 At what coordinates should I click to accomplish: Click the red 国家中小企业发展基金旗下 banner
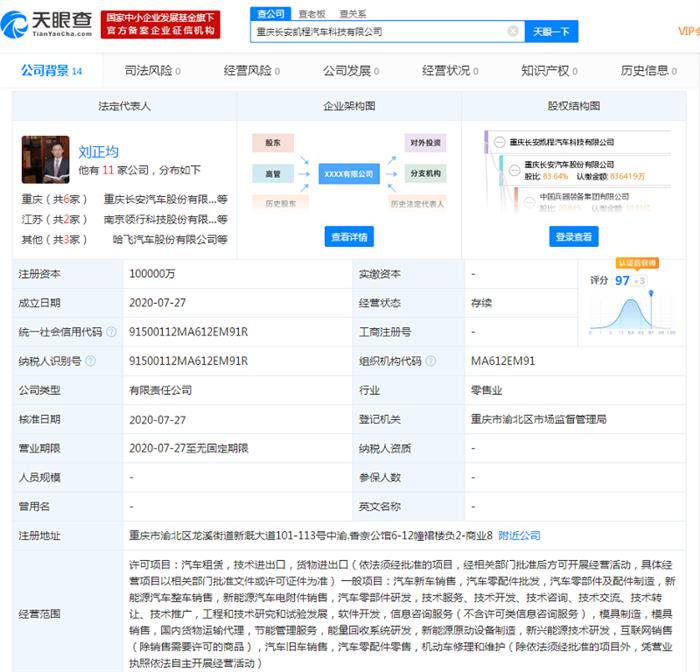160,25
